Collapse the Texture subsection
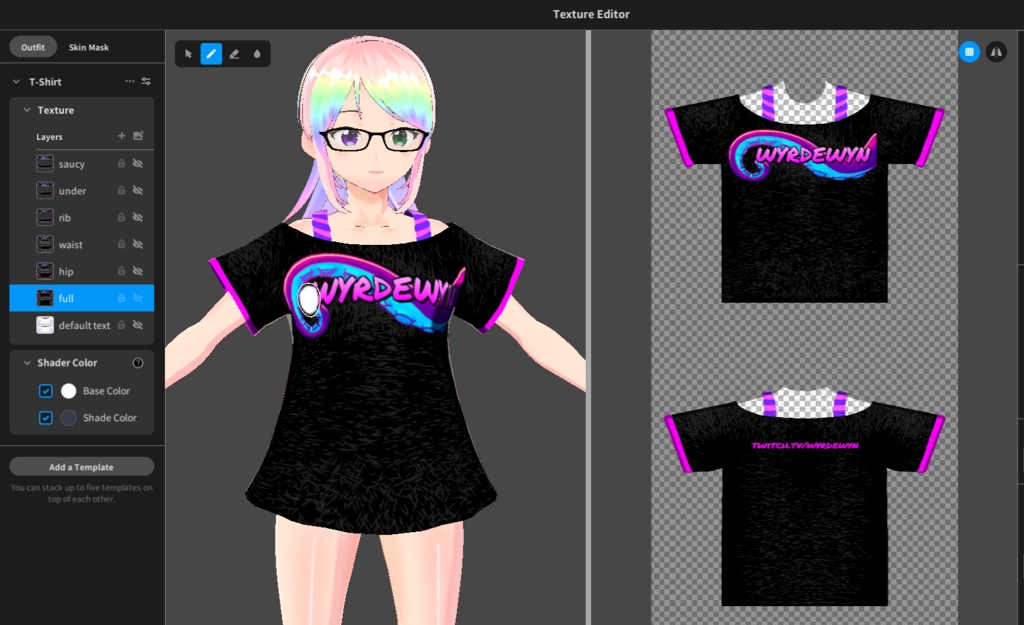The width and height of the screenshot is (1024, 625). coord(26,110)
